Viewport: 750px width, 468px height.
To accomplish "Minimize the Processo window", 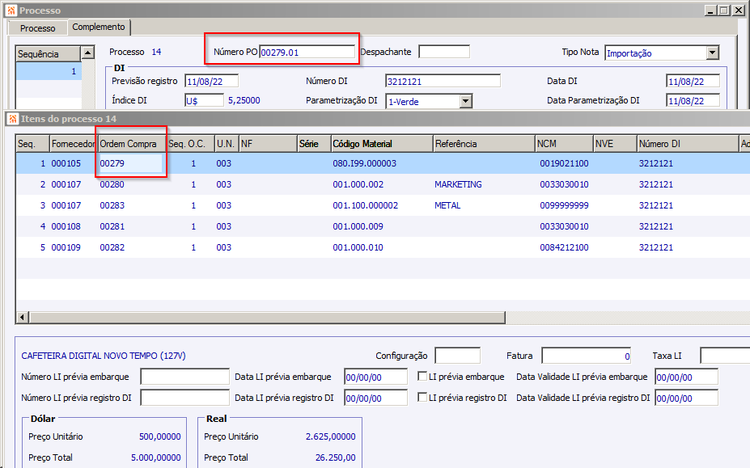I will 710,9.
